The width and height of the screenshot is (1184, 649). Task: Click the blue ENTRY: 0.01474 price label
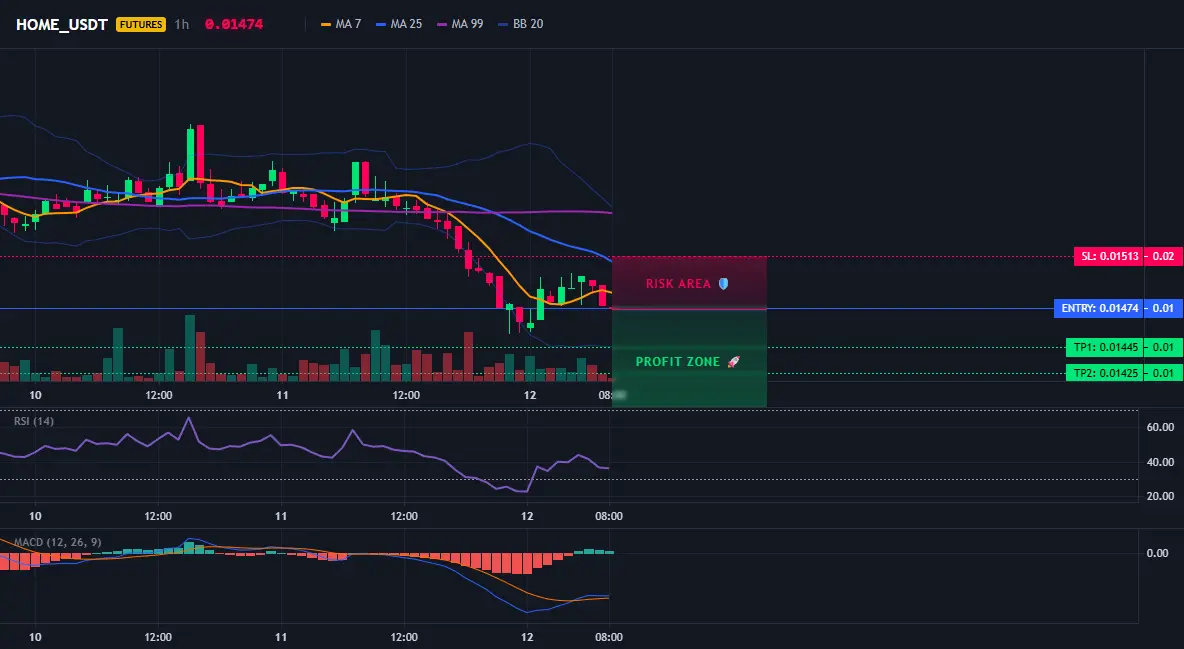(x=1099, y=308)
